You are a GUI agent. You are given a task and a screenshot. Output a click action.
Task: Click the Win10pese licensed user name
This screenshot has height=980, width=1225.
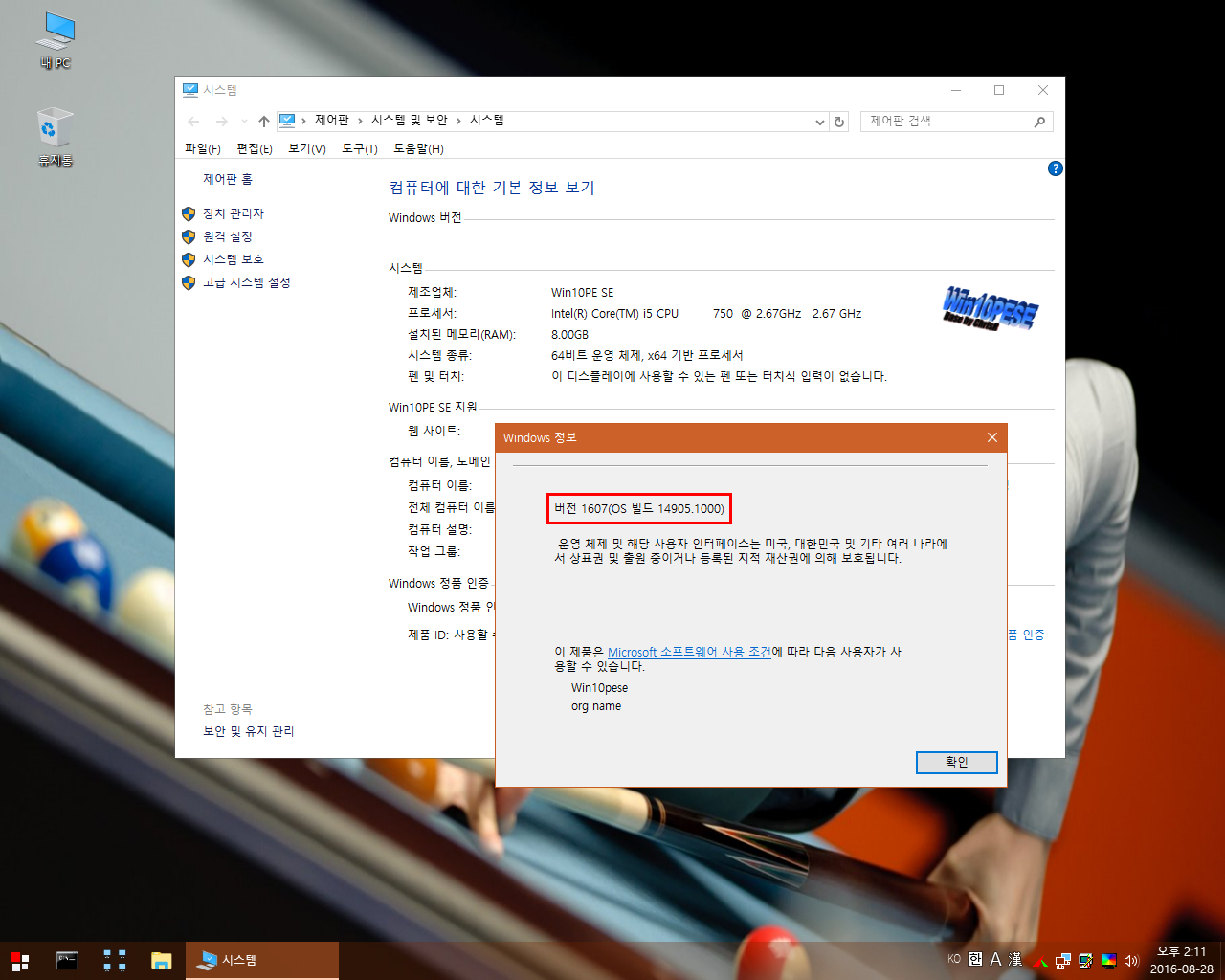point(600,688)
